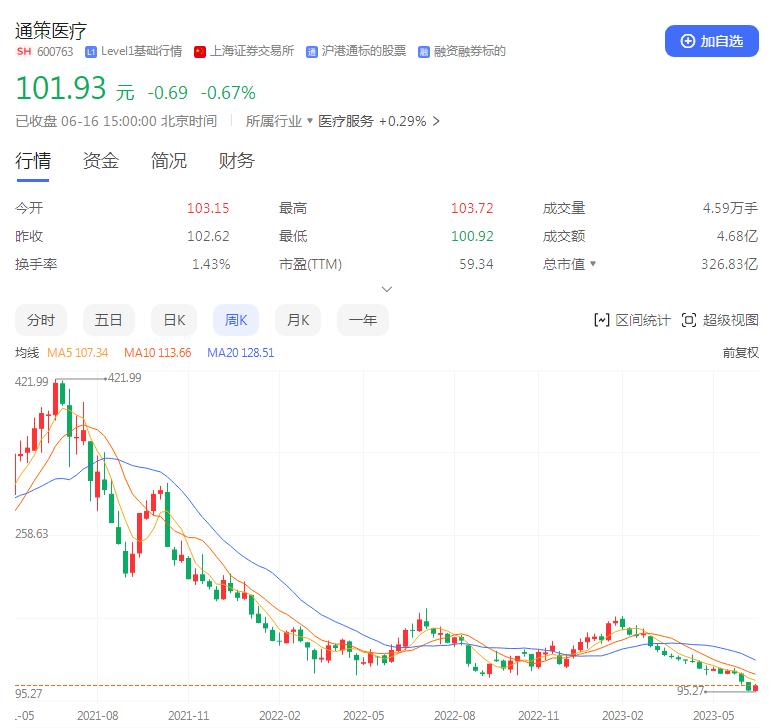Click the MA20 128.51 indicator label
The width and height of the screenshot is (776, 728).
[x=241, y=353]
